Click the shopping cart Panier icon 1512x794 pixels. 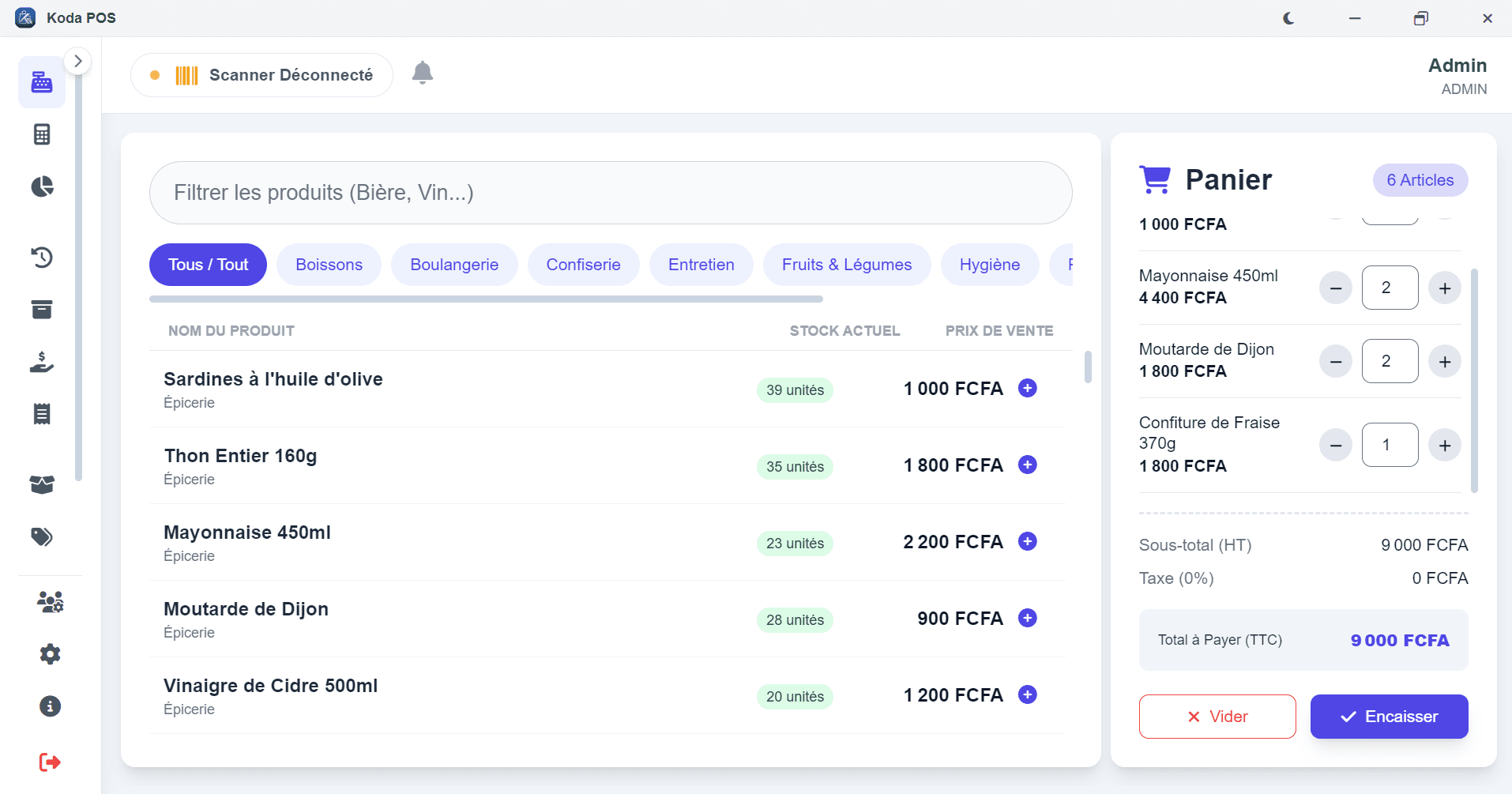(1155, 179)
